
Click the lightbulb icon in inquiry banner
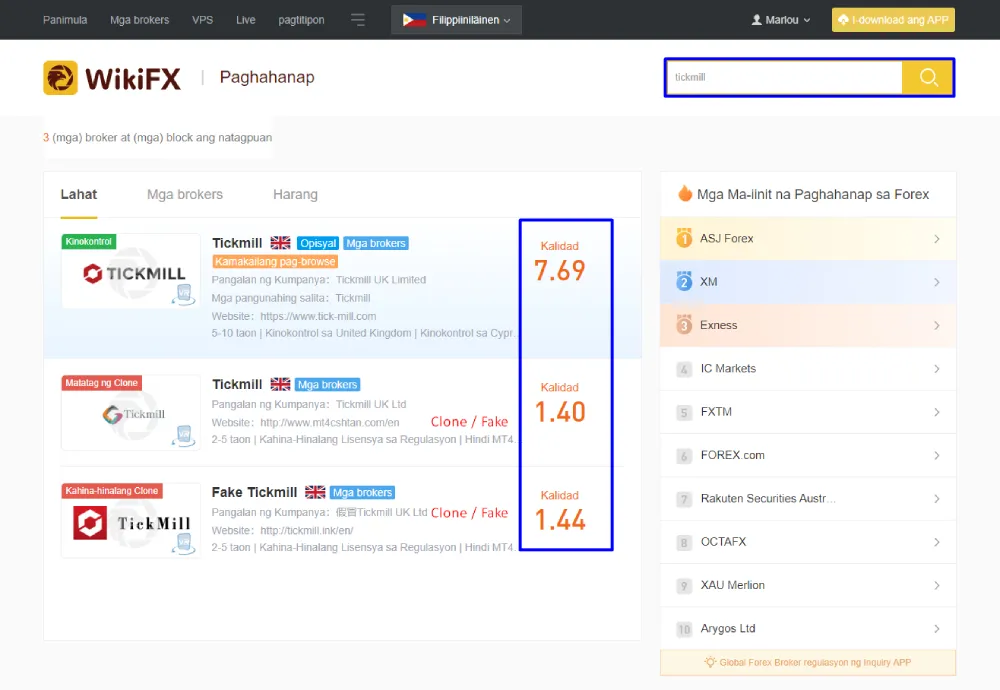tap(710, 662)
